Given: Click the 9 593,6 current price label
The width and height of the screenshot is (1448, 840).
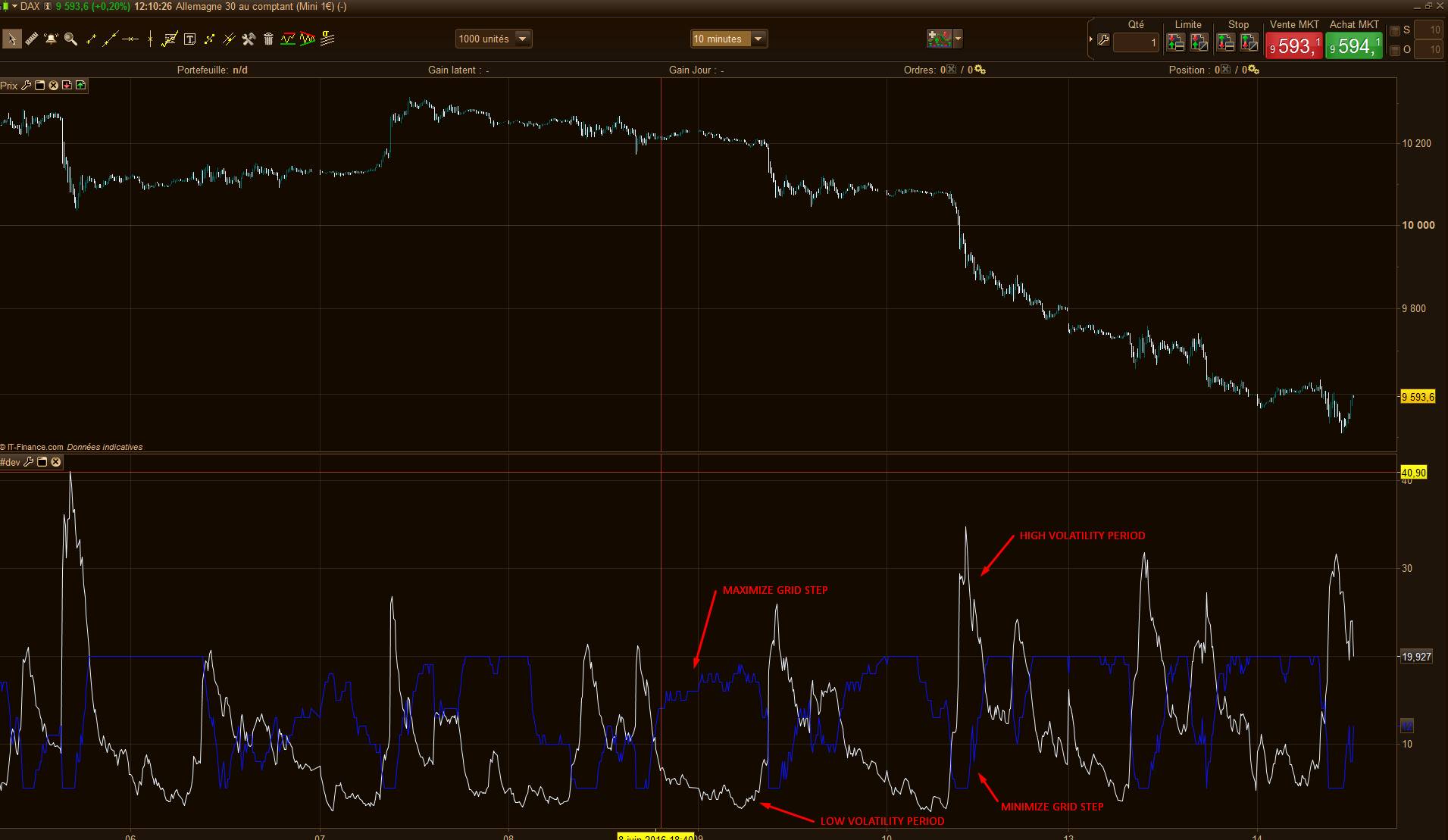Looking at the screenshot, I should pos(1418,397).
